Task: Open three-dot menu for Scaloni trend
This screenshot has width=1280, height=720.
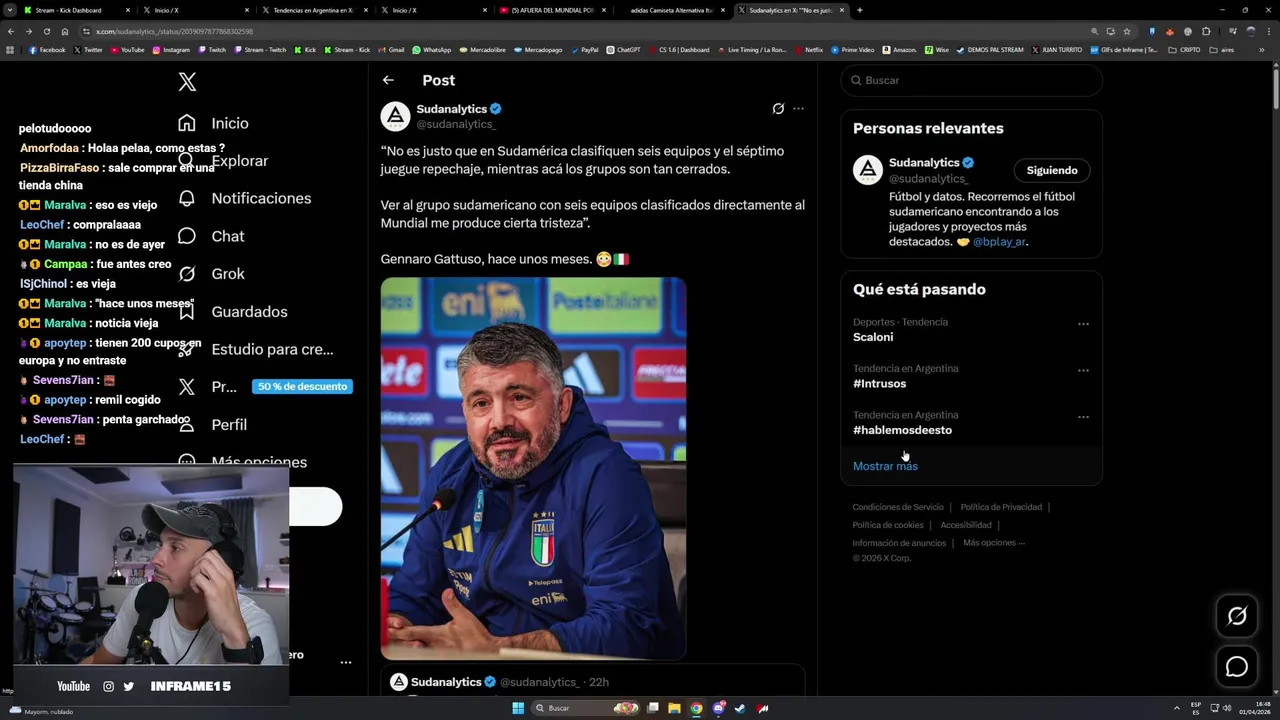Action: [1083, 324]
